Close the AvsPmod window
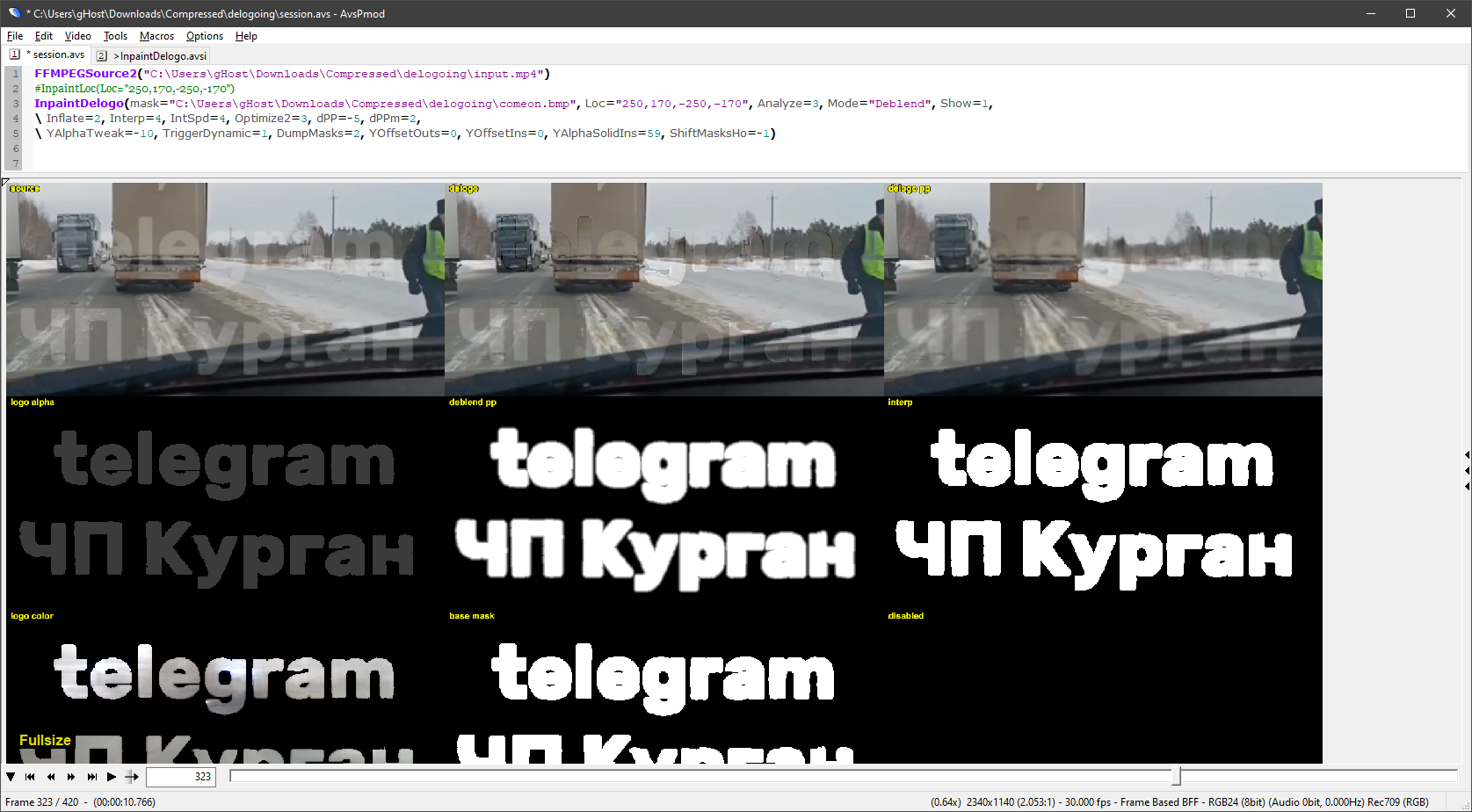Screen dimensions: 1472x812 coord(1451,13)
